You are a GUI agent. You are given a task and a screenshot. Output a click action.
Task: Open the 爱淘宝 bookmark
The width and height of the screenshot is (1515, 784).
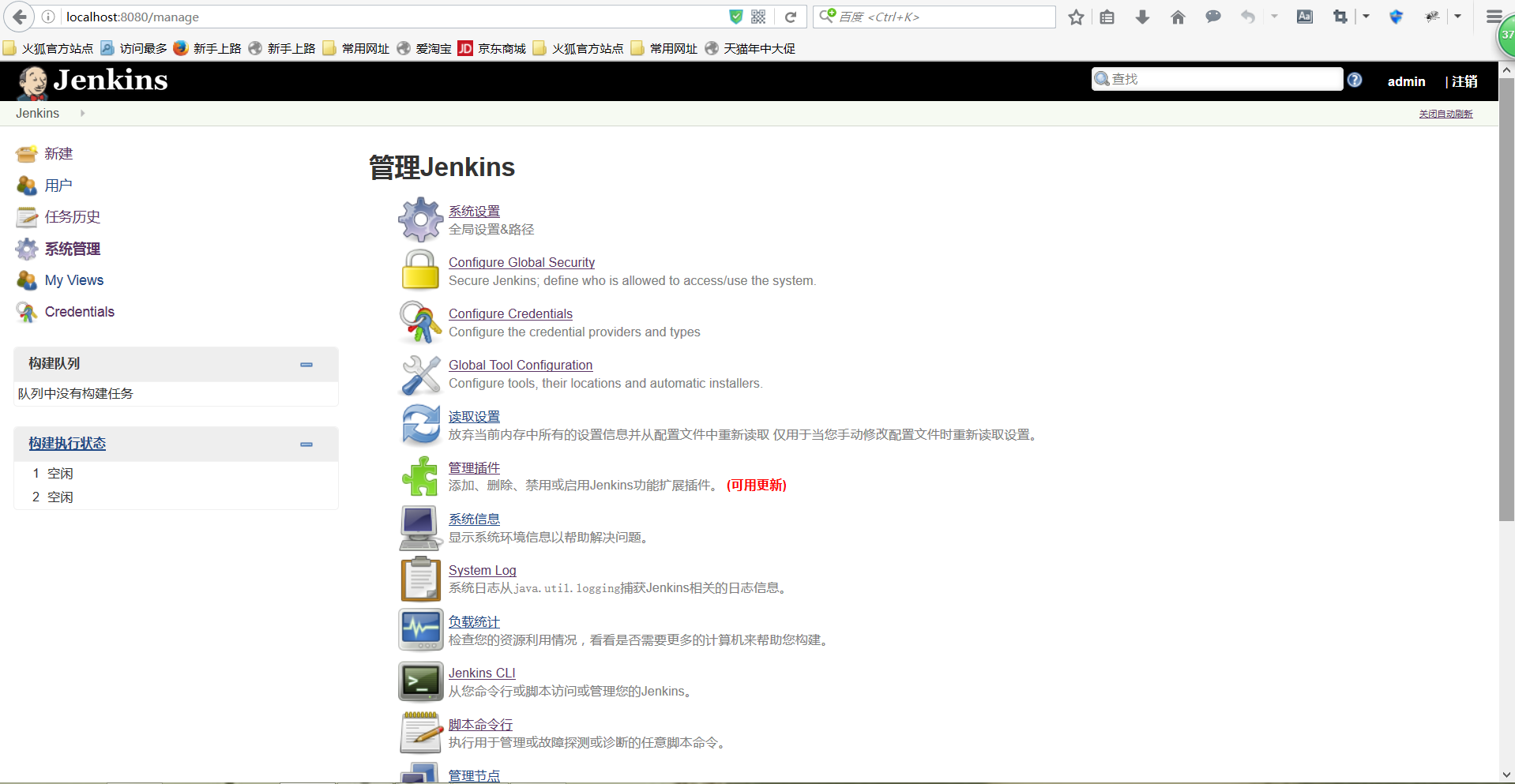pyautogui.click(x=424, y=48)
